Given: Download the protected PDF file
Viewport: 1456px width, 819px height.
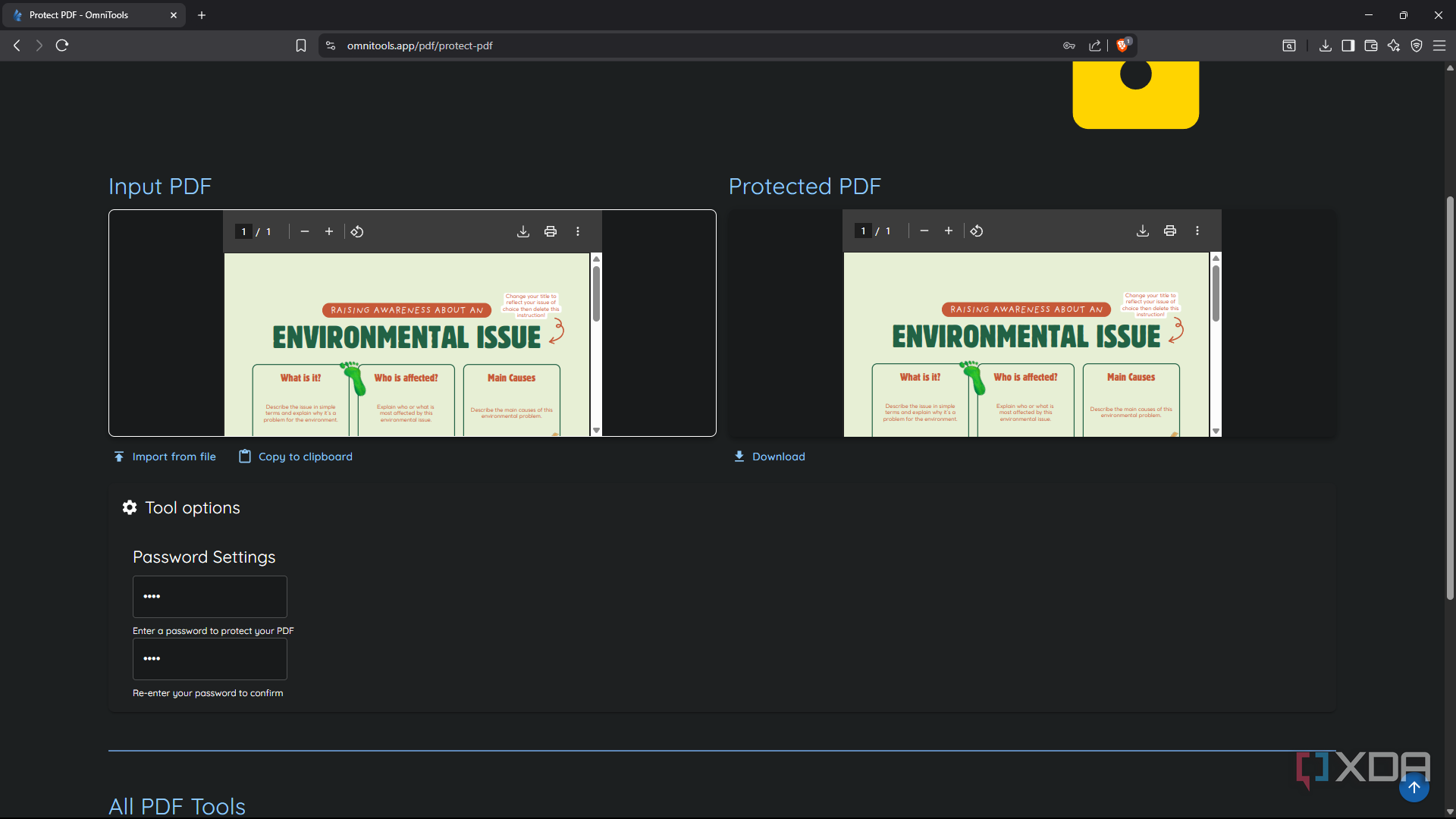Looking at the screenshot, I should [x=770, y=457].
